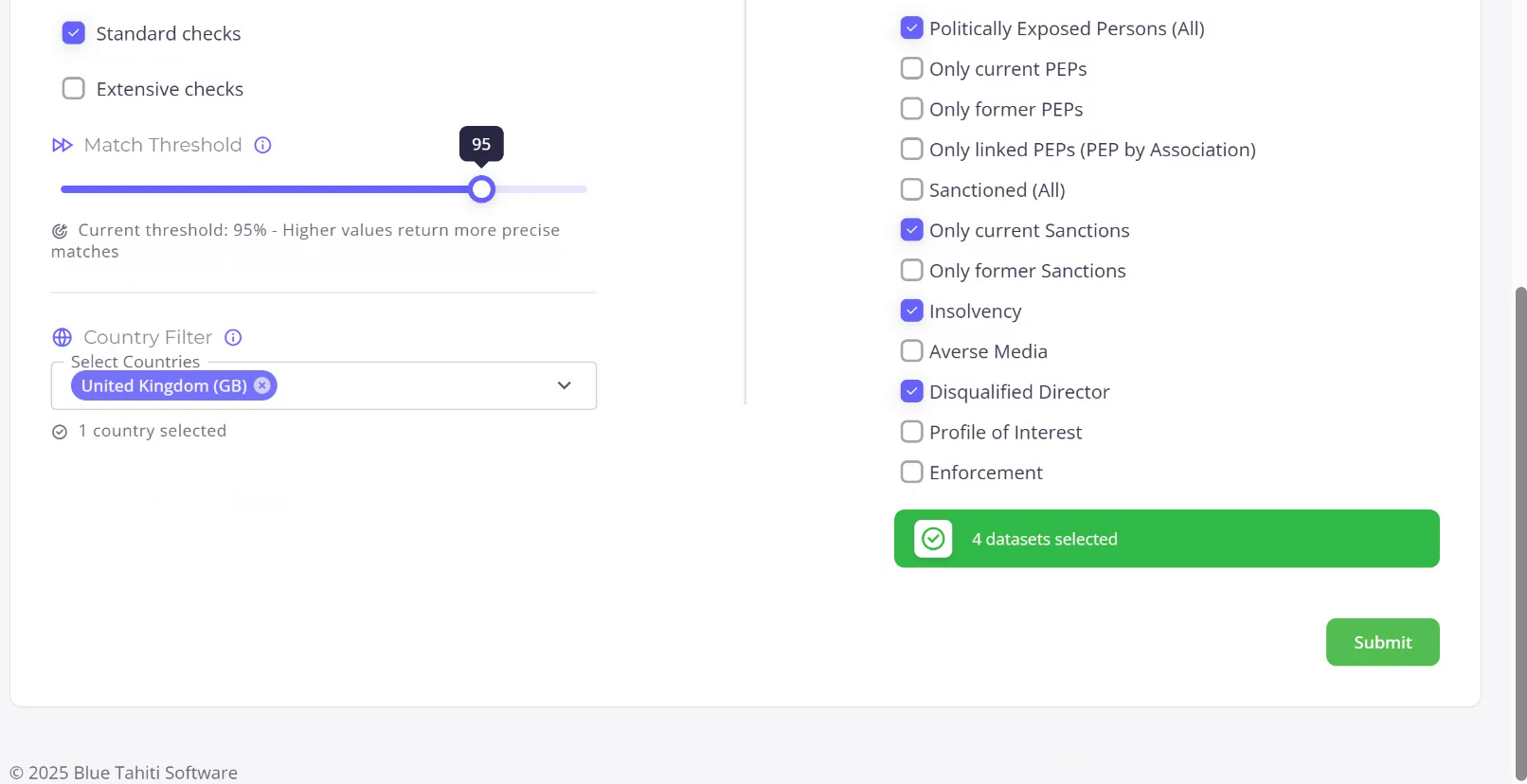
Task: Click the Country Filter globe icon
Action: tap(63, 337)
